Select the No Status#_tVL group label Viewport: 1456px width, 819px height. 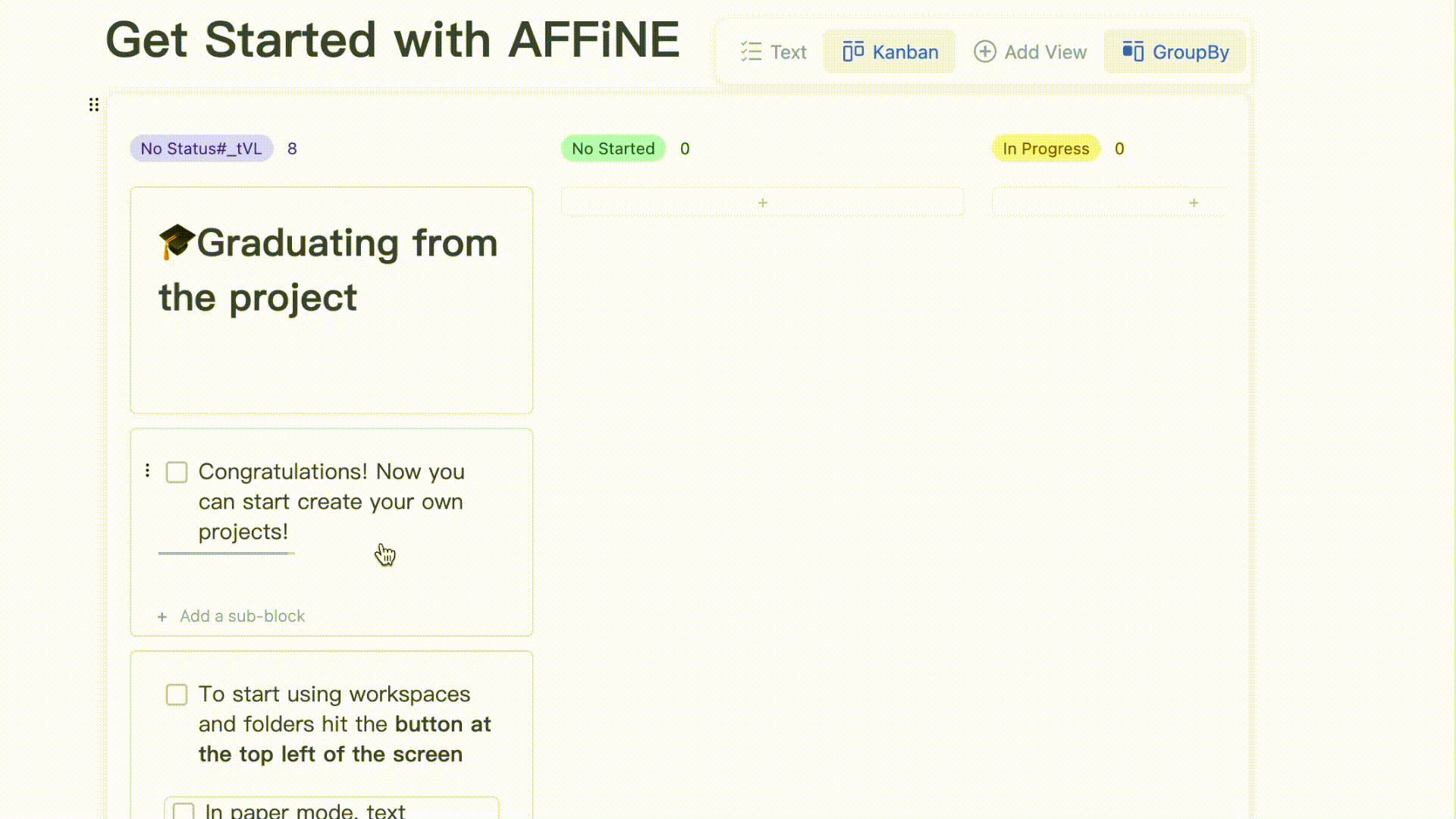[201, 149]
